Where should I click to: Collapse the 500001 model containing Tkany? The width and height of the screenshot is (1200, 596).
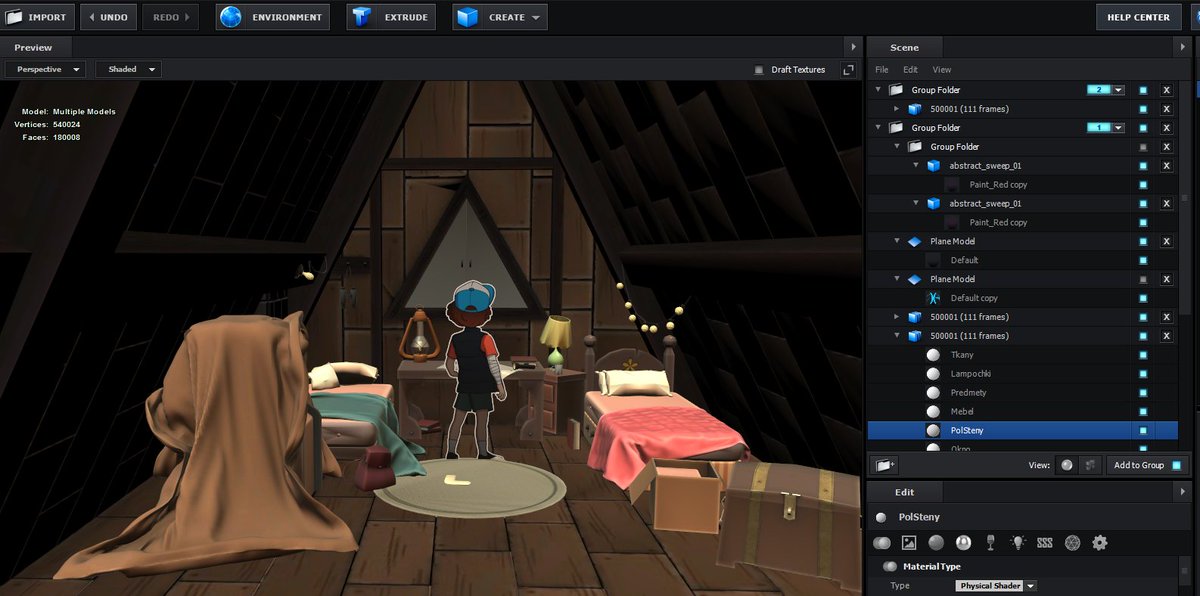pos(897,336)
